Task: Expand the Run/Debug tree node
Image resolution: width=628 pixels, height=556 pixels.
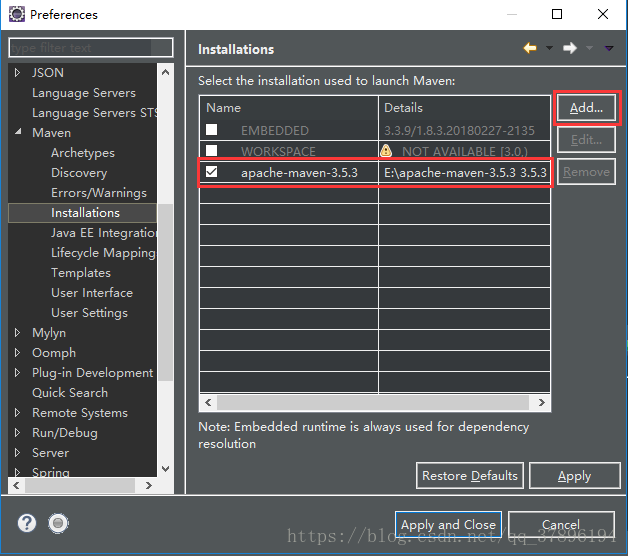Action: click(x=18, y=433)
